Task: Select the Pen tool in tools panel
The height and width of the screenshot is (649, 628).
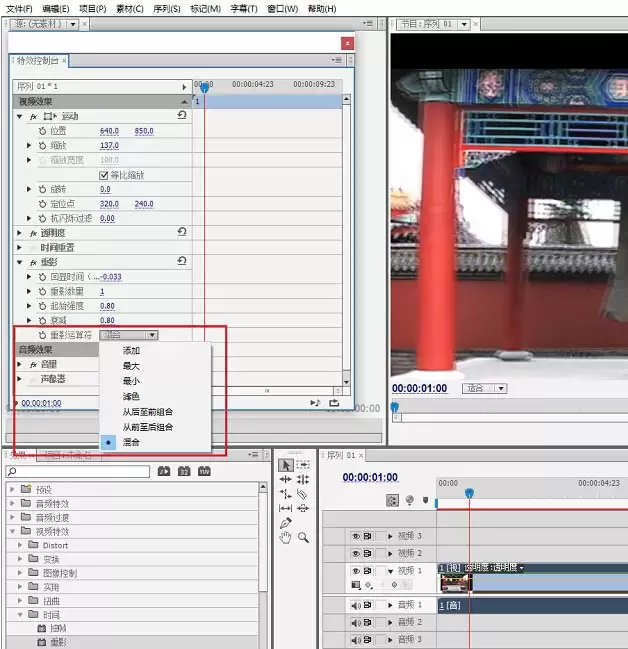Action: point(285,523)
